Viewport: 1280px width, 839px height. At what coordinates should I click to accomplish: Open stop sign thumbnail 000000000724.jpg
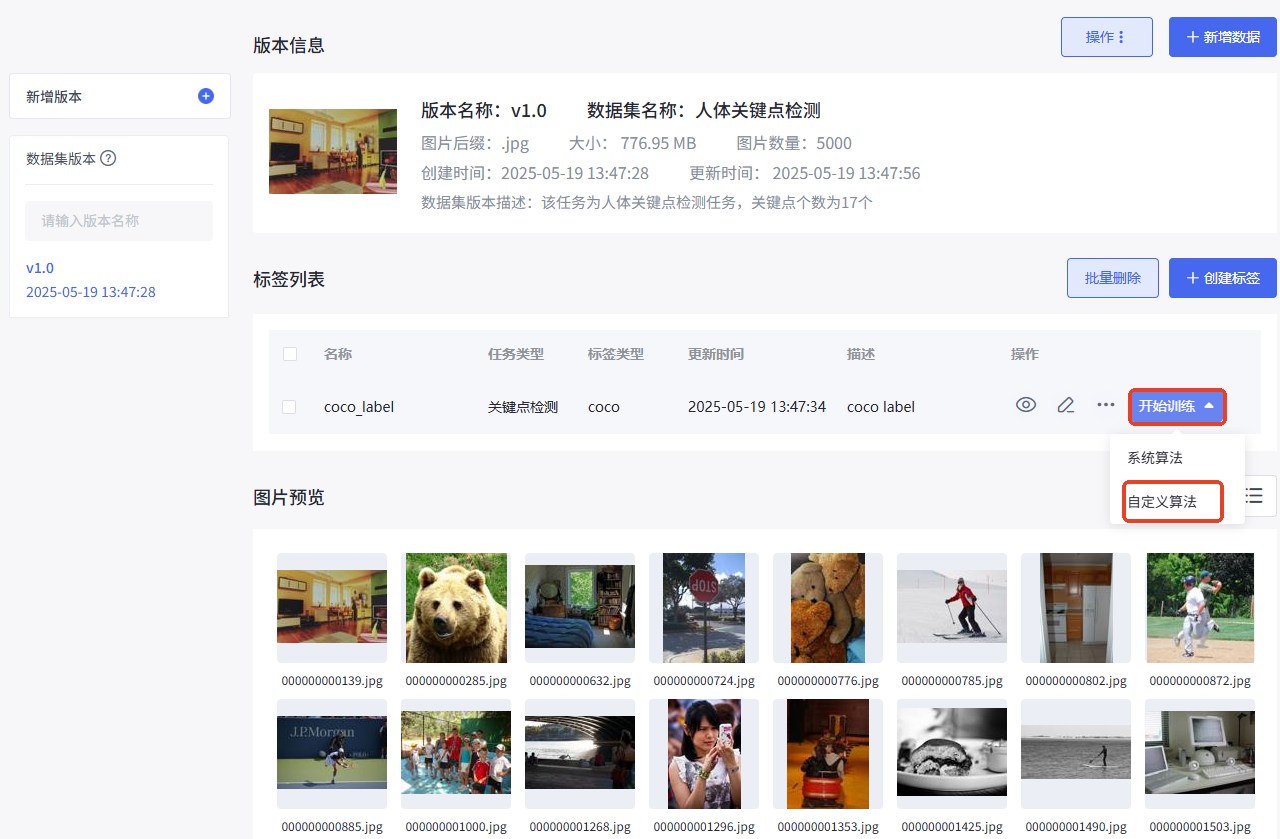pos(704,607)
